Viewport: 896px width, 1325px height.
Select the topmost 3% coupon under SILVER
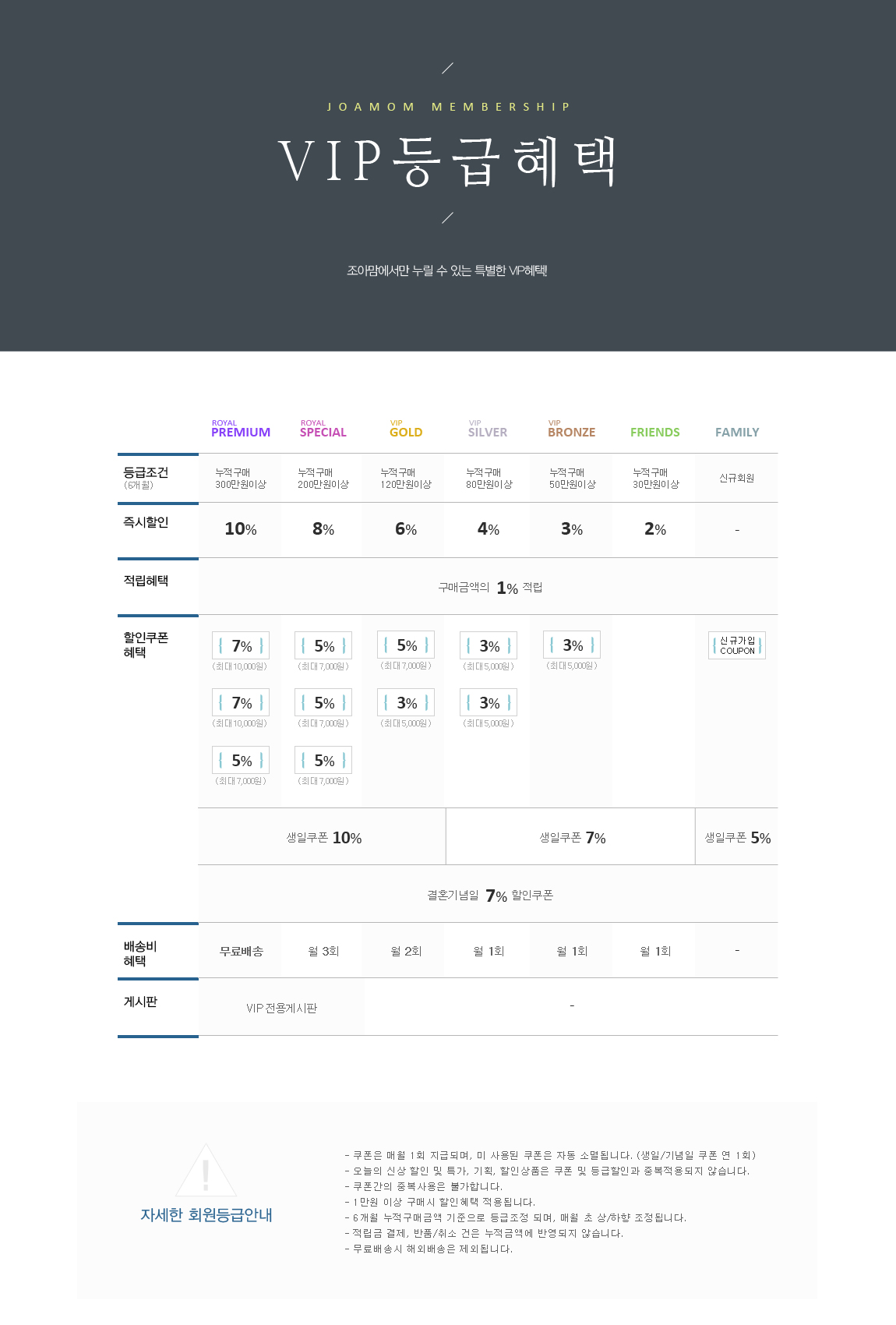[489, 645]
